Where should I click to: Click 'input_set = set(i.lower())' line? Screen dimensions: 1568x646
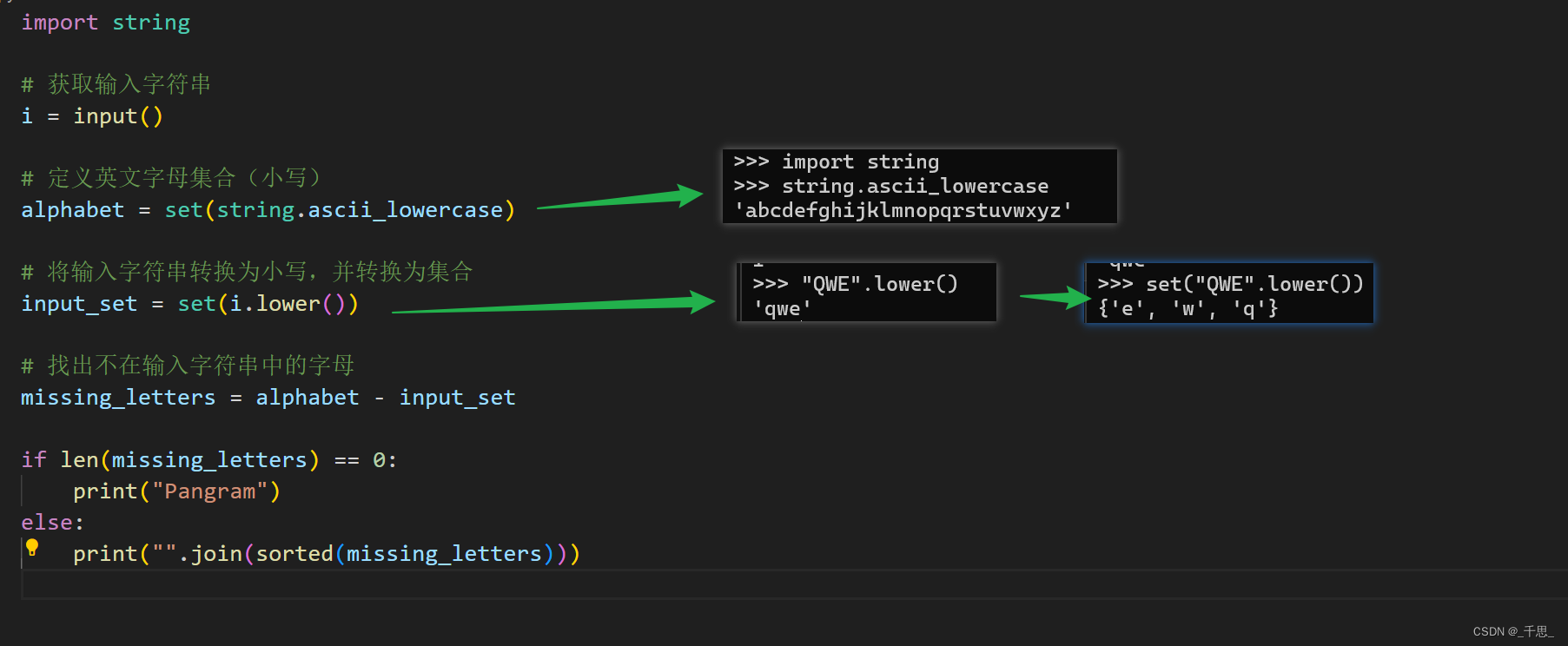point(189,304)
